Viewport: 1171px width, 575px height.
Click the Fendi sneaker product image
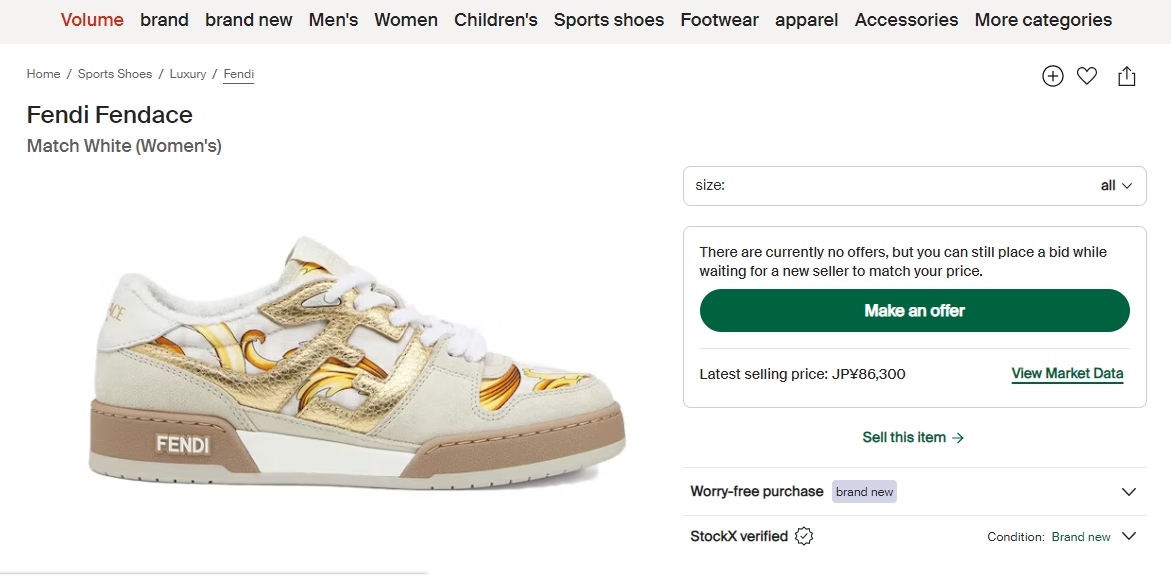point(357,365)
